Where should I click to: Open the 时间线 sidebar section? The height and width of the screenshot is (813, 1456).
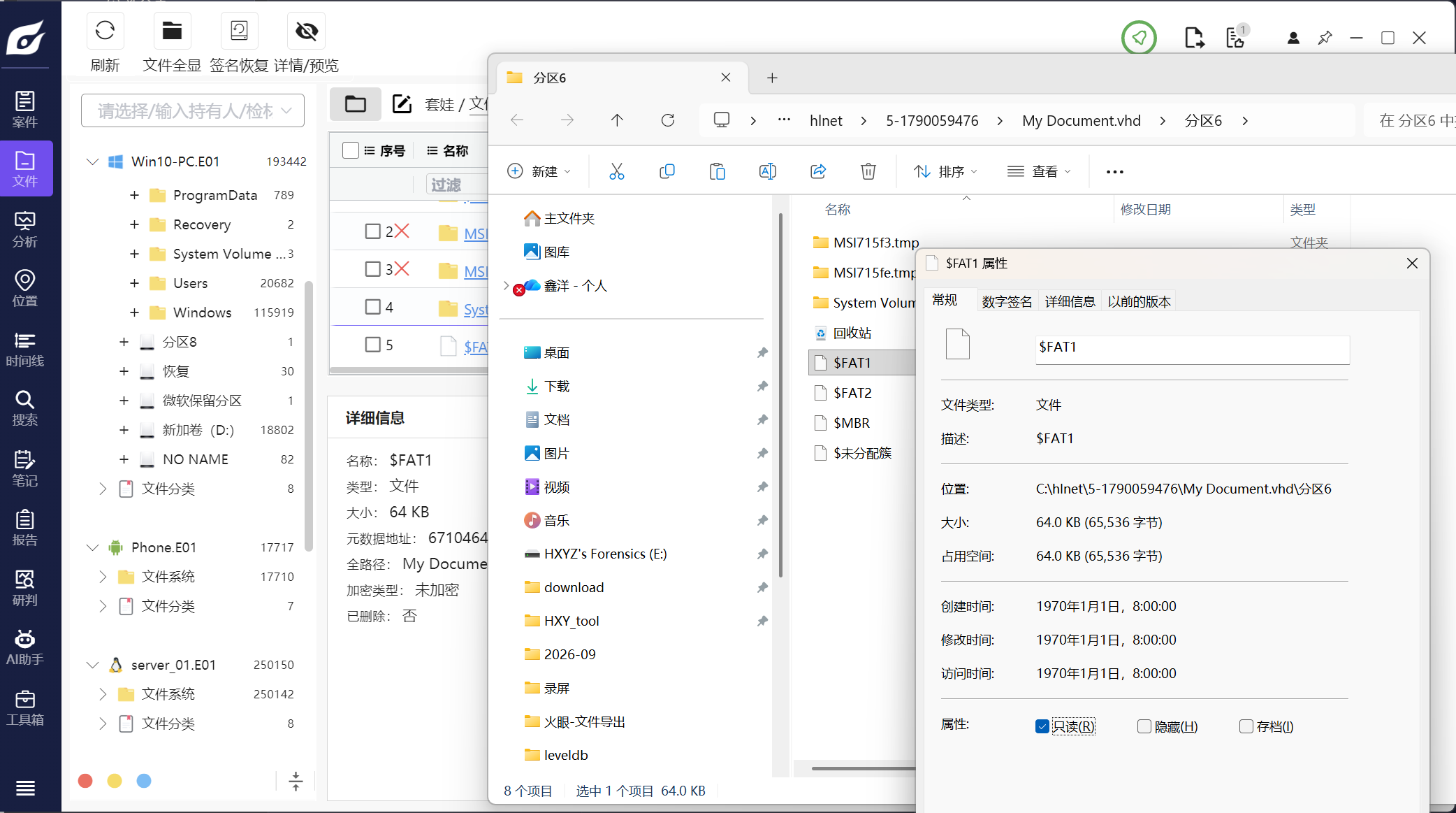(25, 349)
